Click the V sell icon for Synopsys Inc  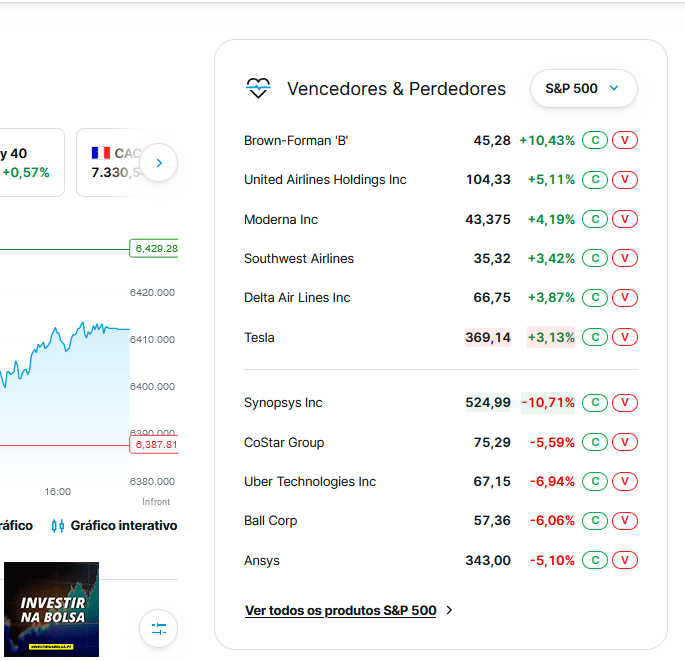(625, 402)
